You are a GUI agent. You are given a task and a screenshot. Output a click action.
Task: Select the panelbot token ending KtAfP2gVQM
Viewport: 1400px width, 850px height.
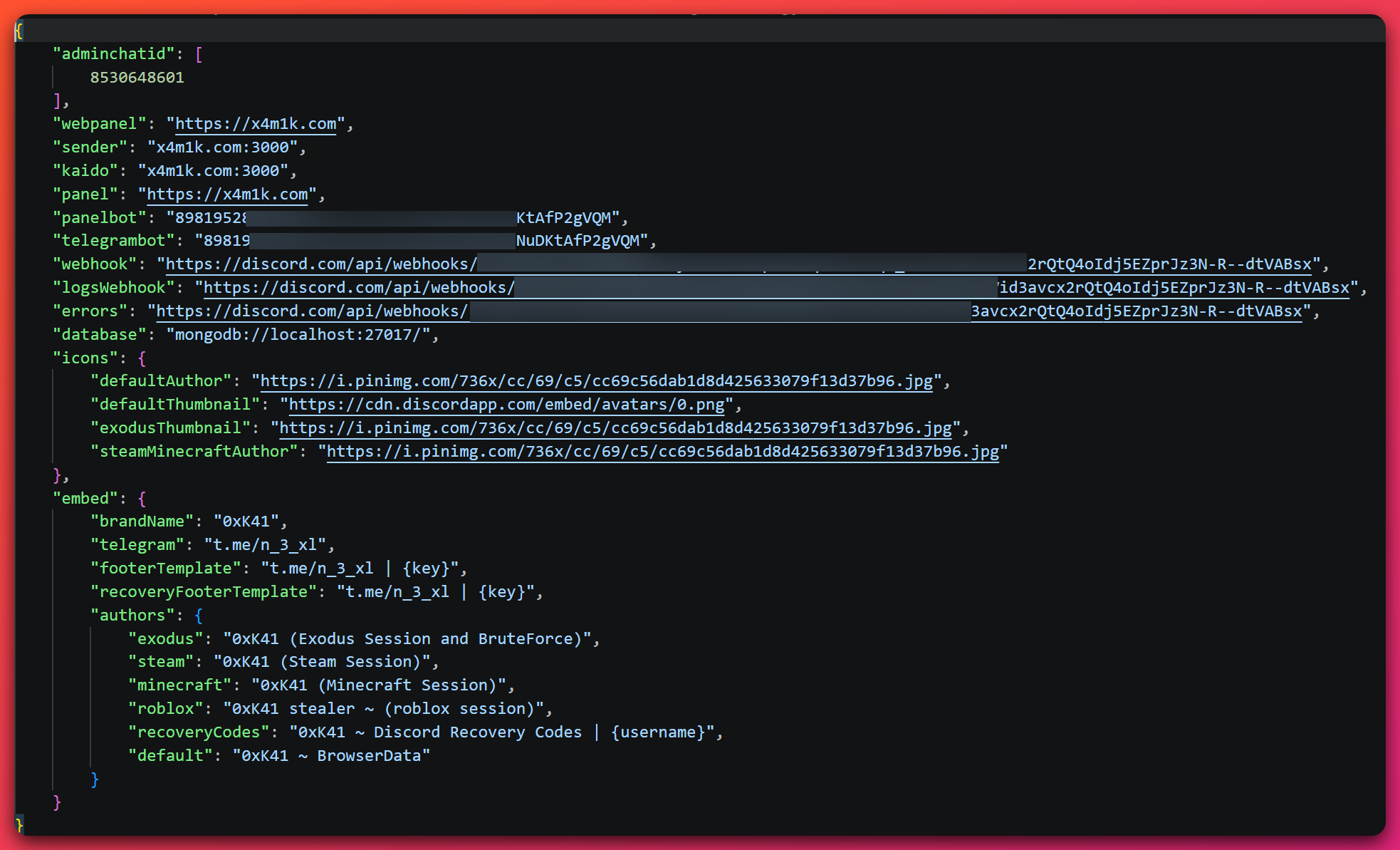[393, 218]
